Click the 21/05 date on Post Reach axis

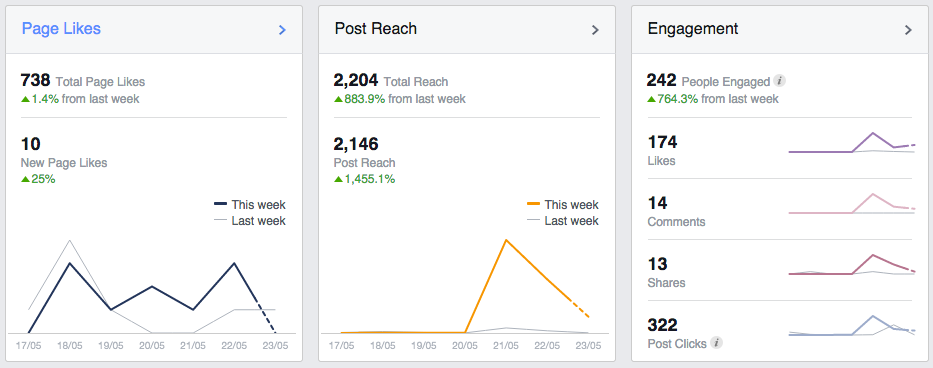point(505,346)
